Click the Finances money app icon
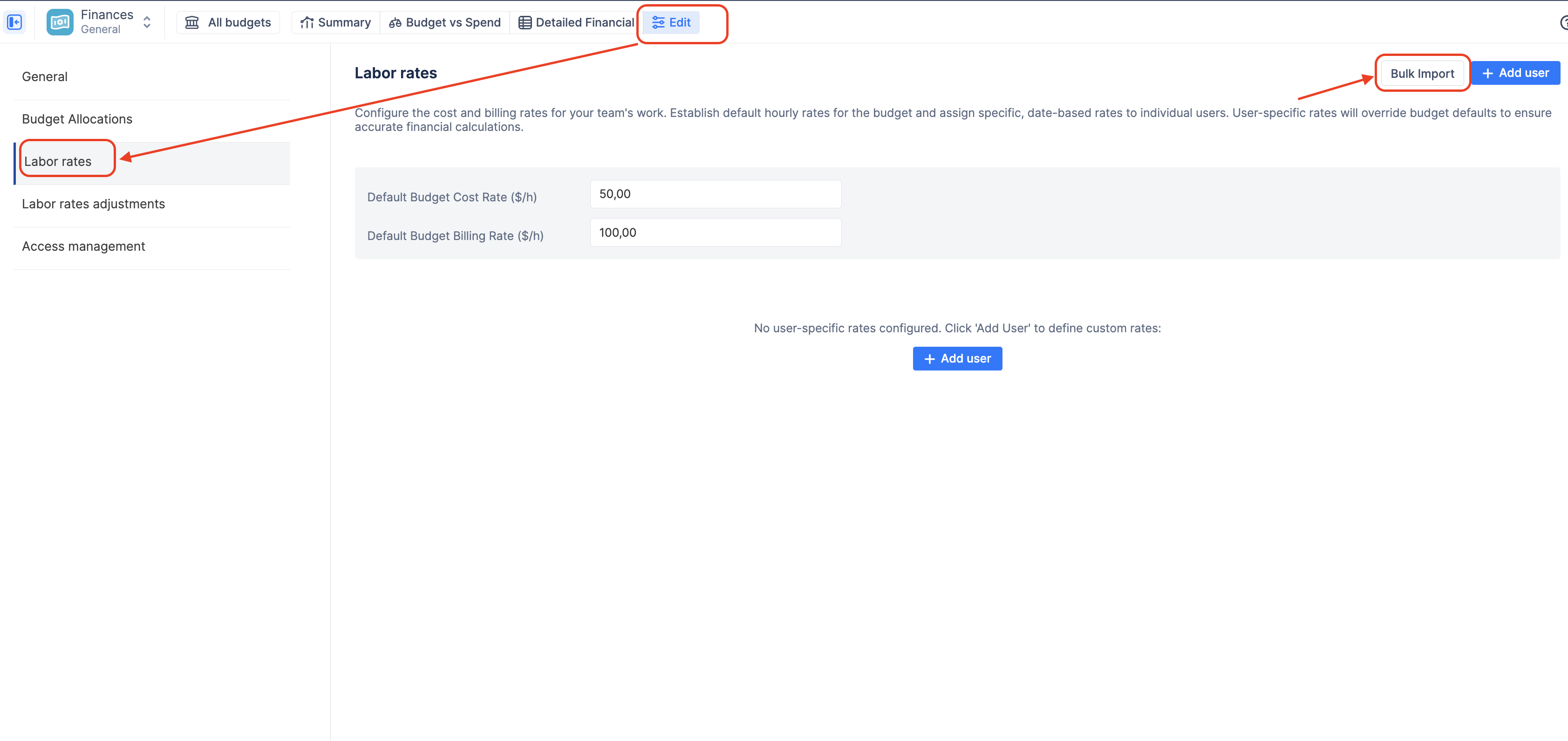 (60, 22)
